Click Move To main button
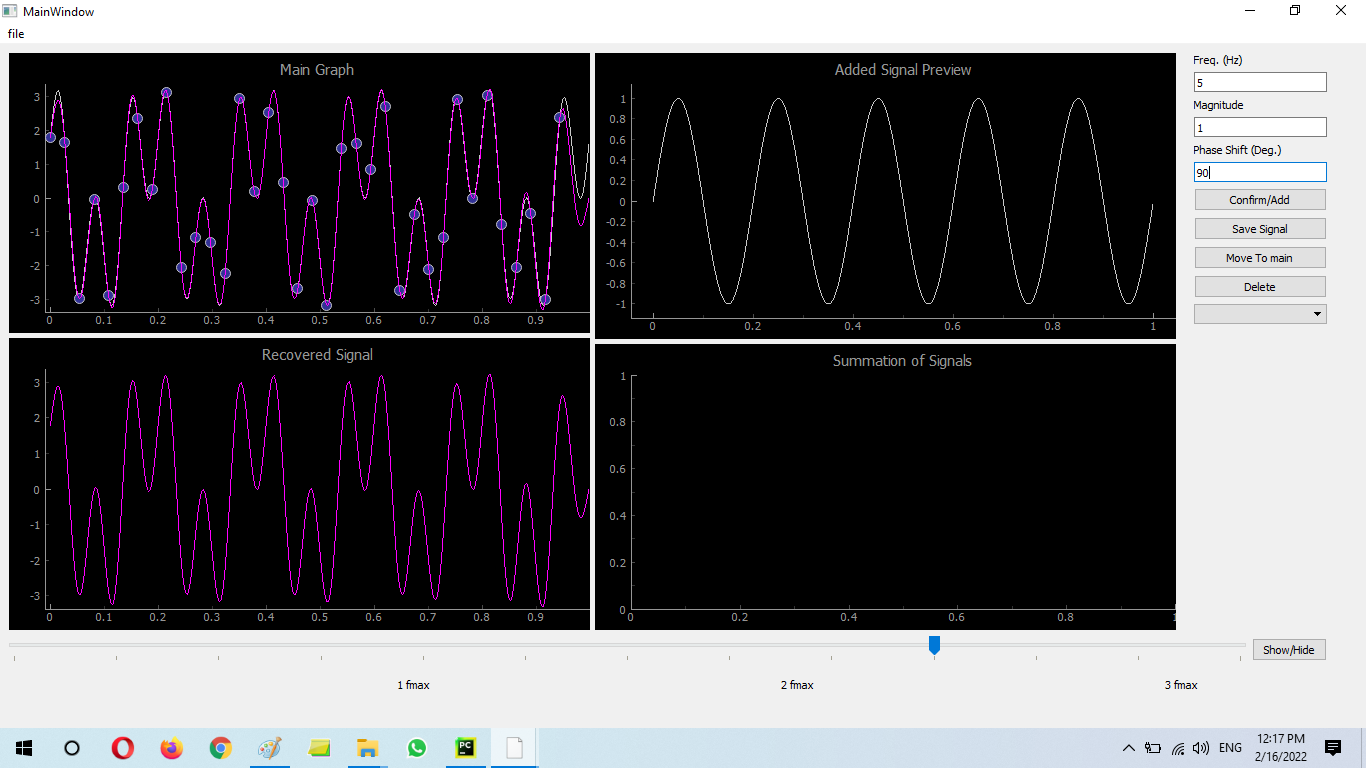The image size is (1367, 768). [x=1259, y=257]
